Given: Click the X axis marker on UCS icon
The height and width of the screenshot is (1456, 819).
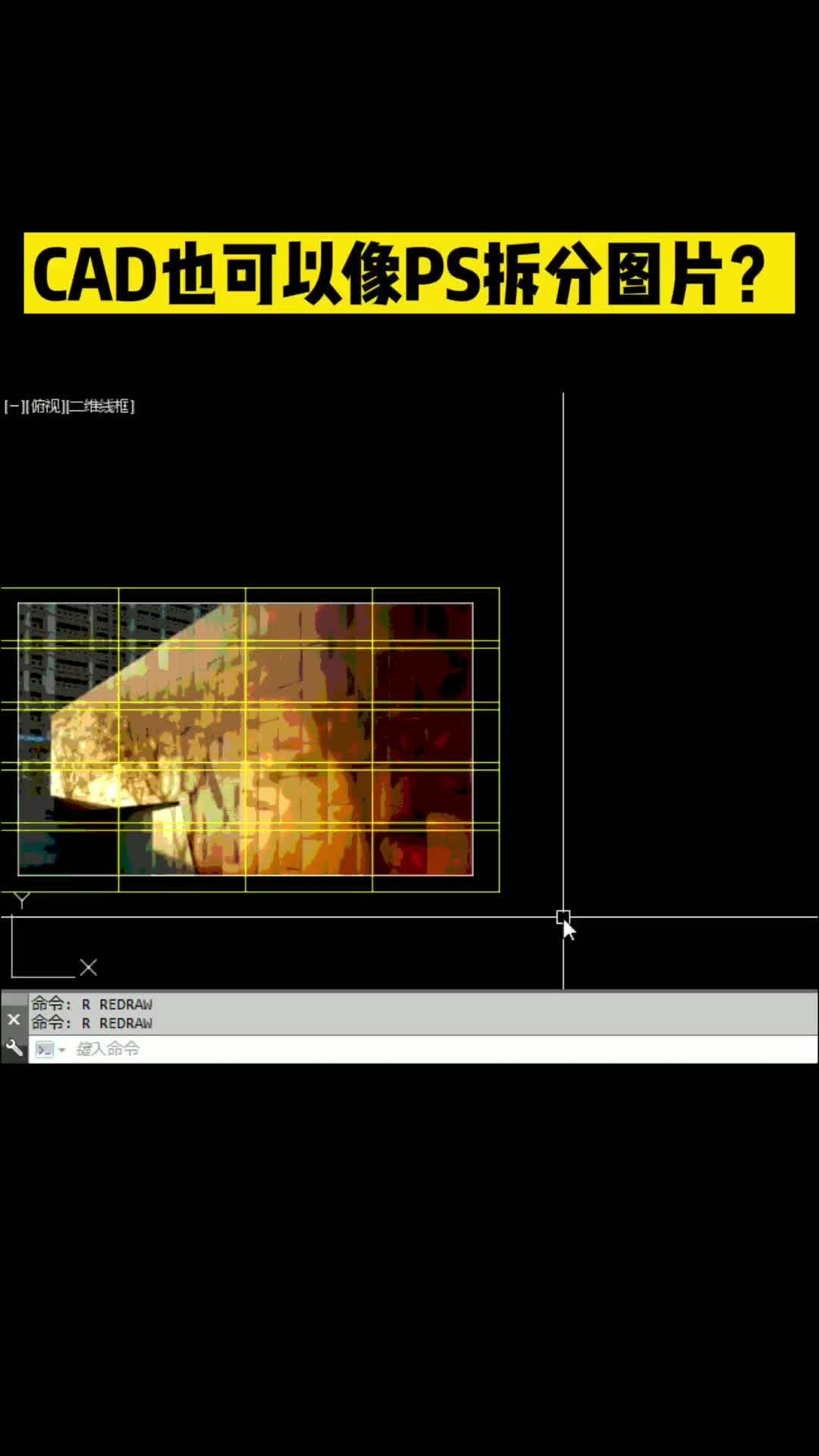Looking at the screenshot, I should (89, 967).
